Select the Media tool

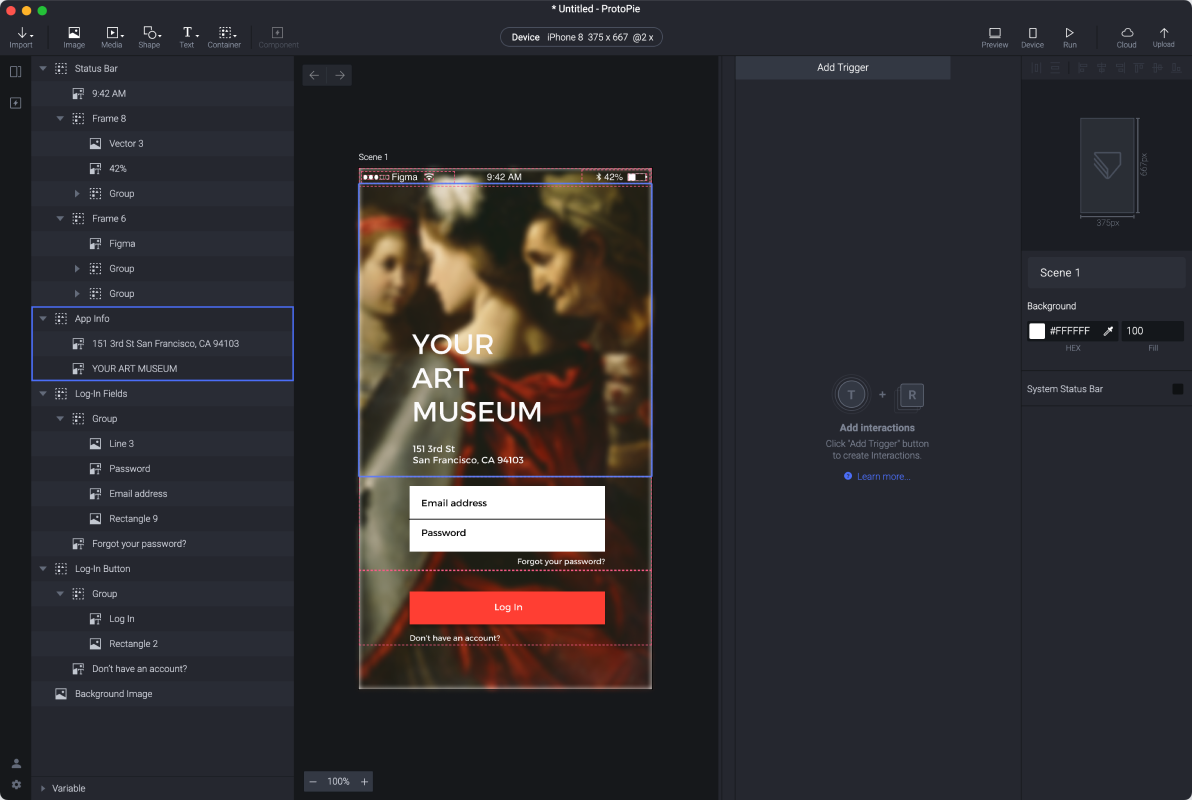pos(112,37)
